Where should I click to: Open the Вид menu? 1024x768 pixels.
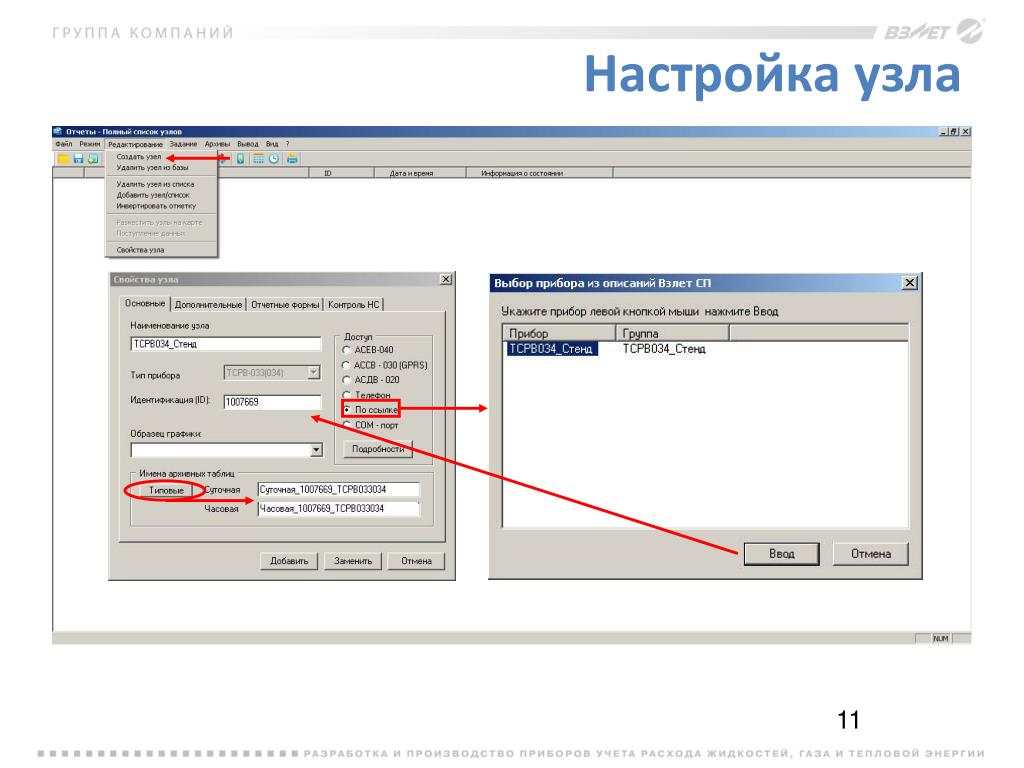[272, 144]
